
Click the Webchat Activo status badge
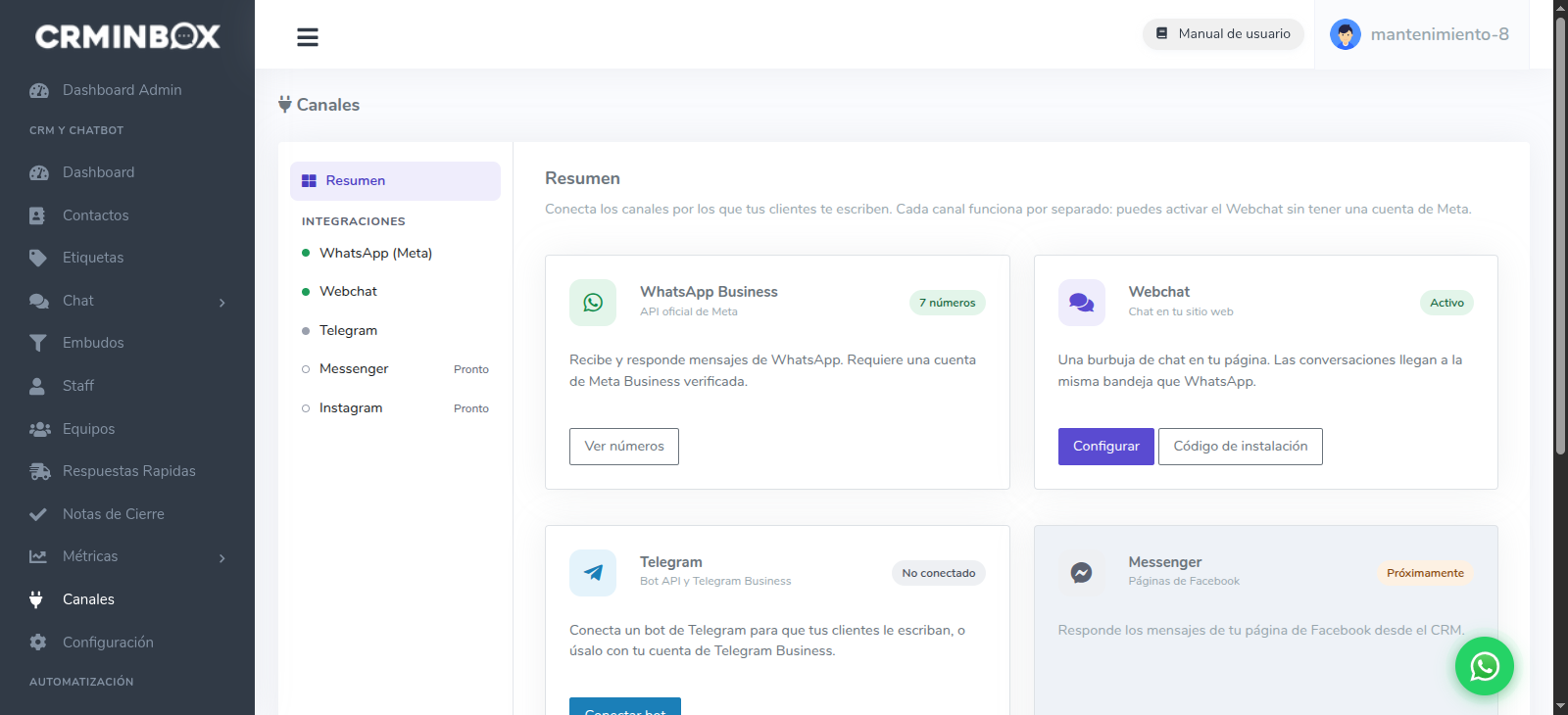pos(1446,303)
